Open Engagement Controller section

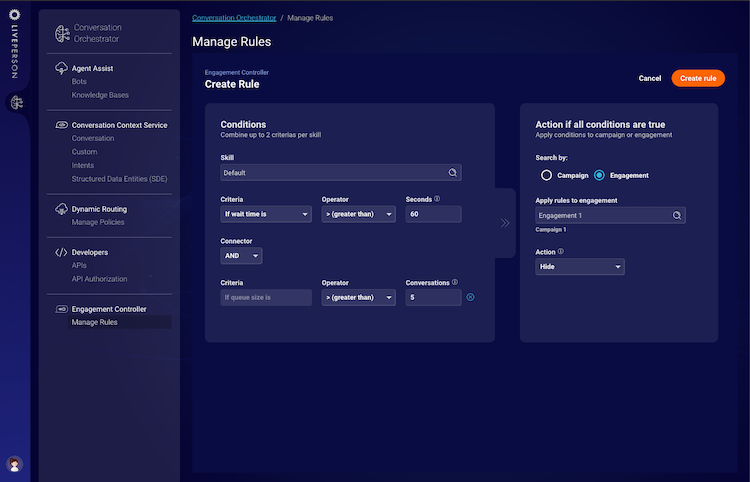109,309
